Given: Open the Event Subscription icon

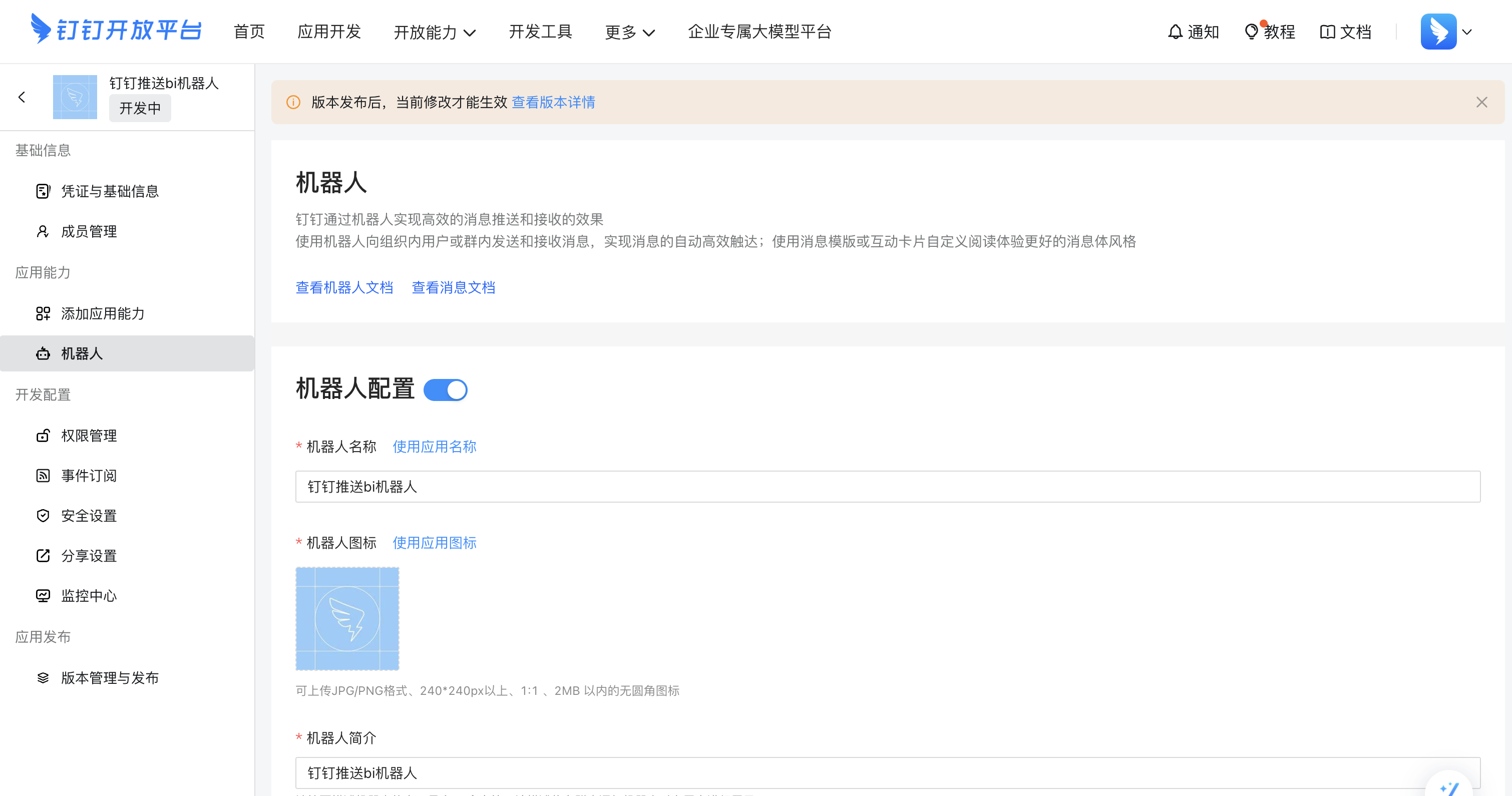Looking at the screenshot, I should 43,476.
